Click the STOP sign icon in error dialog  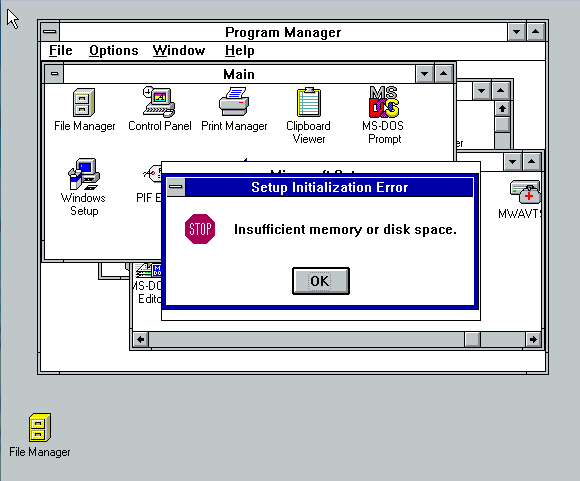pos(200,229)
